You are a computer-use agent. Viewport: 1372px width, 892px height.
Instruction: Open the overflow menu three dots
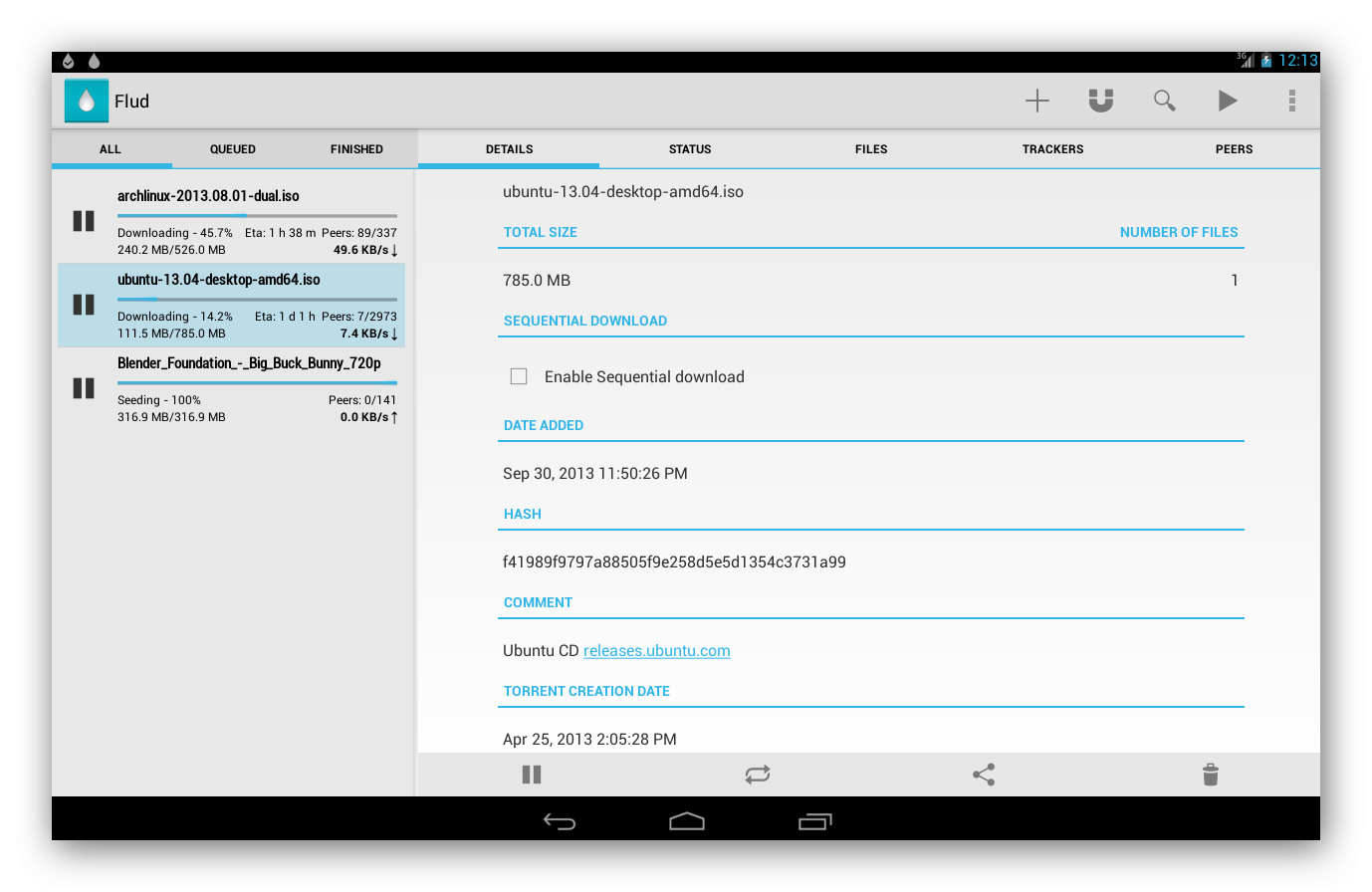click(x=1292, y=101)
